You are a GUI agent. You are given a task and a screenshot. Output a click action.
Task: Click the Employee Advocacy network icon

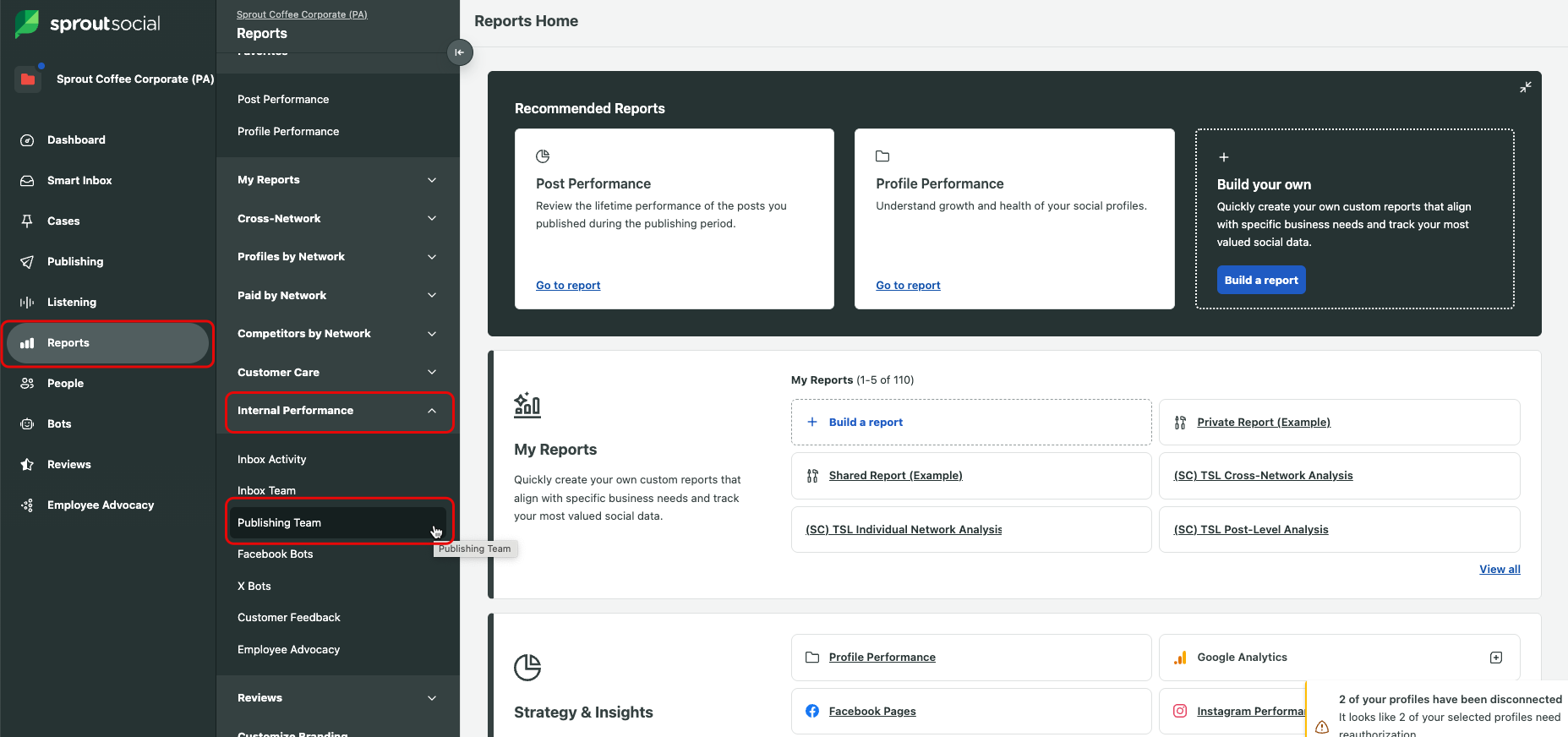click(27, 505)
